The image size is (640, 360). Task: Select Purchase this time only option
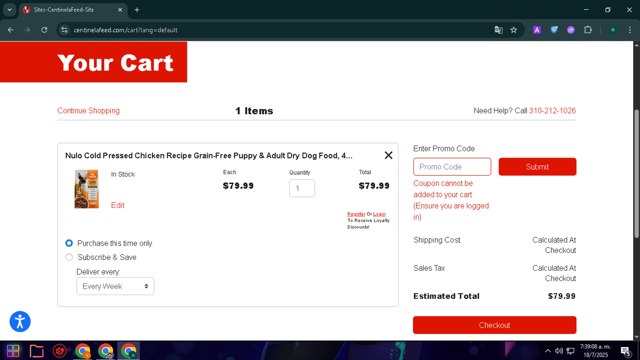[69, 243]
